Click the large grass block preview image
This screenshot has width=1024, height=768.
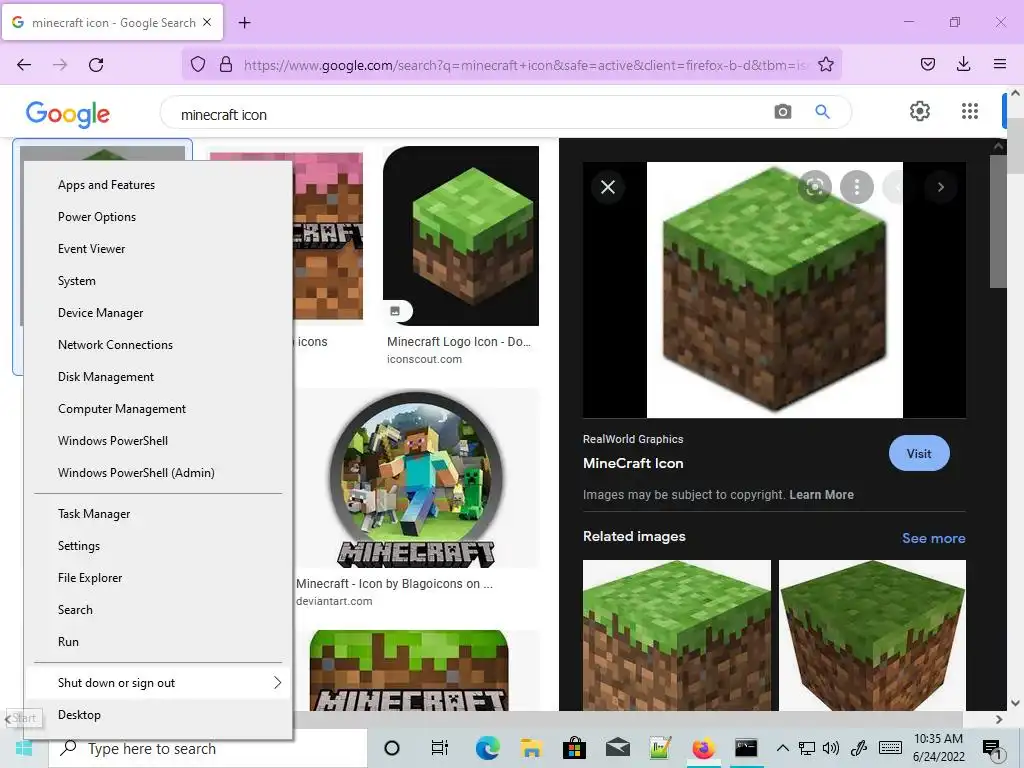tap(775, 290)
